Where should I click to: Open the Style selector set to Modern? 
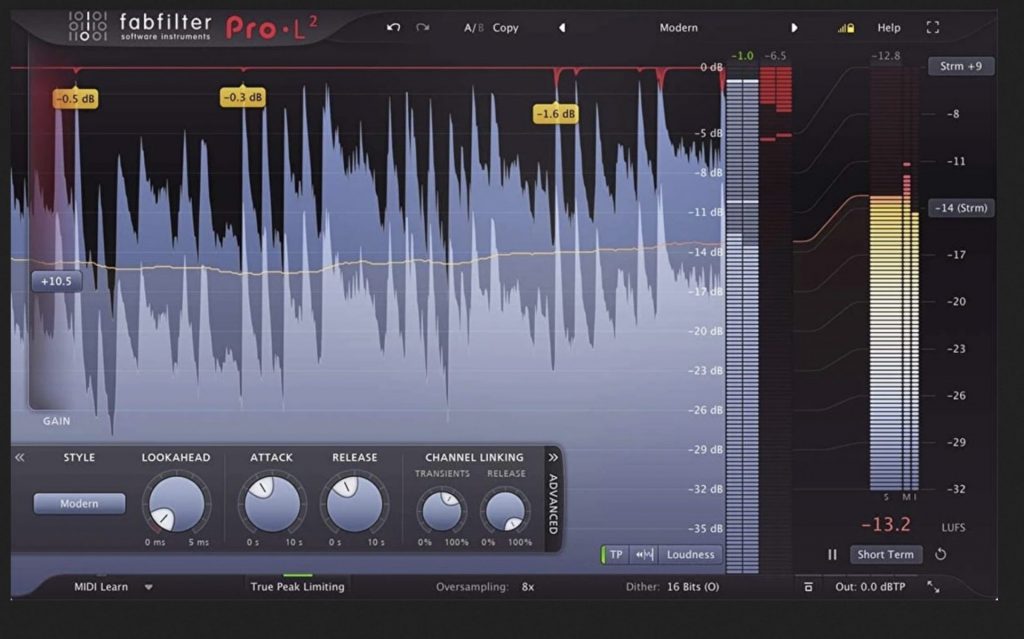click(x=79, y=504)
